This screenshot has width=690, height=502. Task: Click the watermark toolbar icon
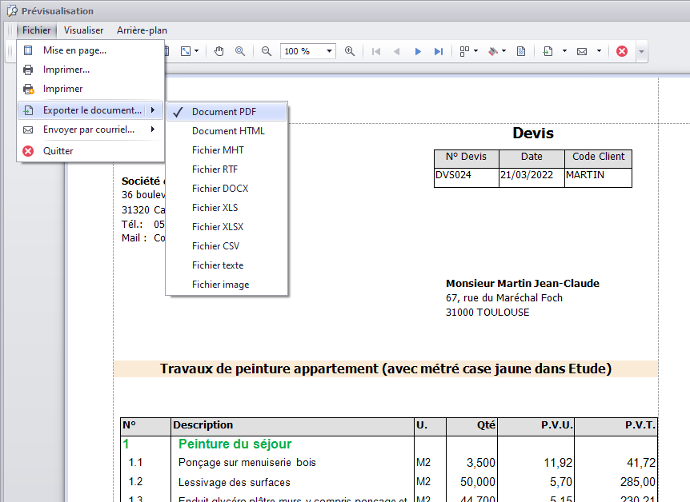coord(521,51)
